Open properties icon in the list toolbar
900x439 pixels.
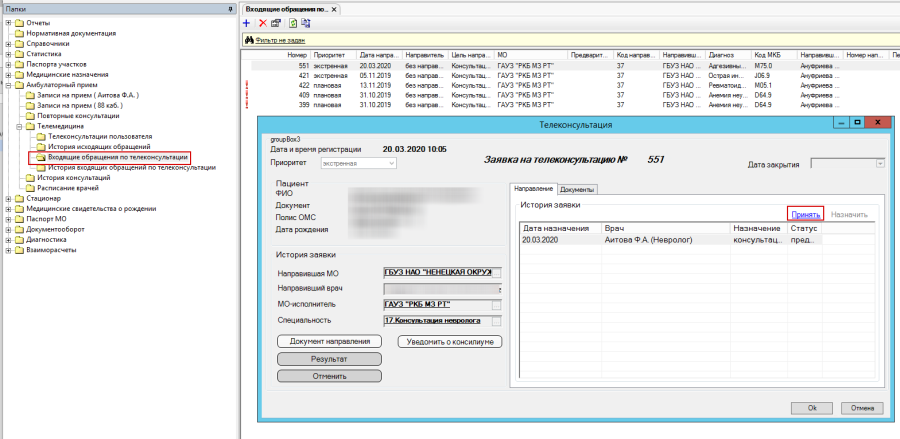click(276, 24)
